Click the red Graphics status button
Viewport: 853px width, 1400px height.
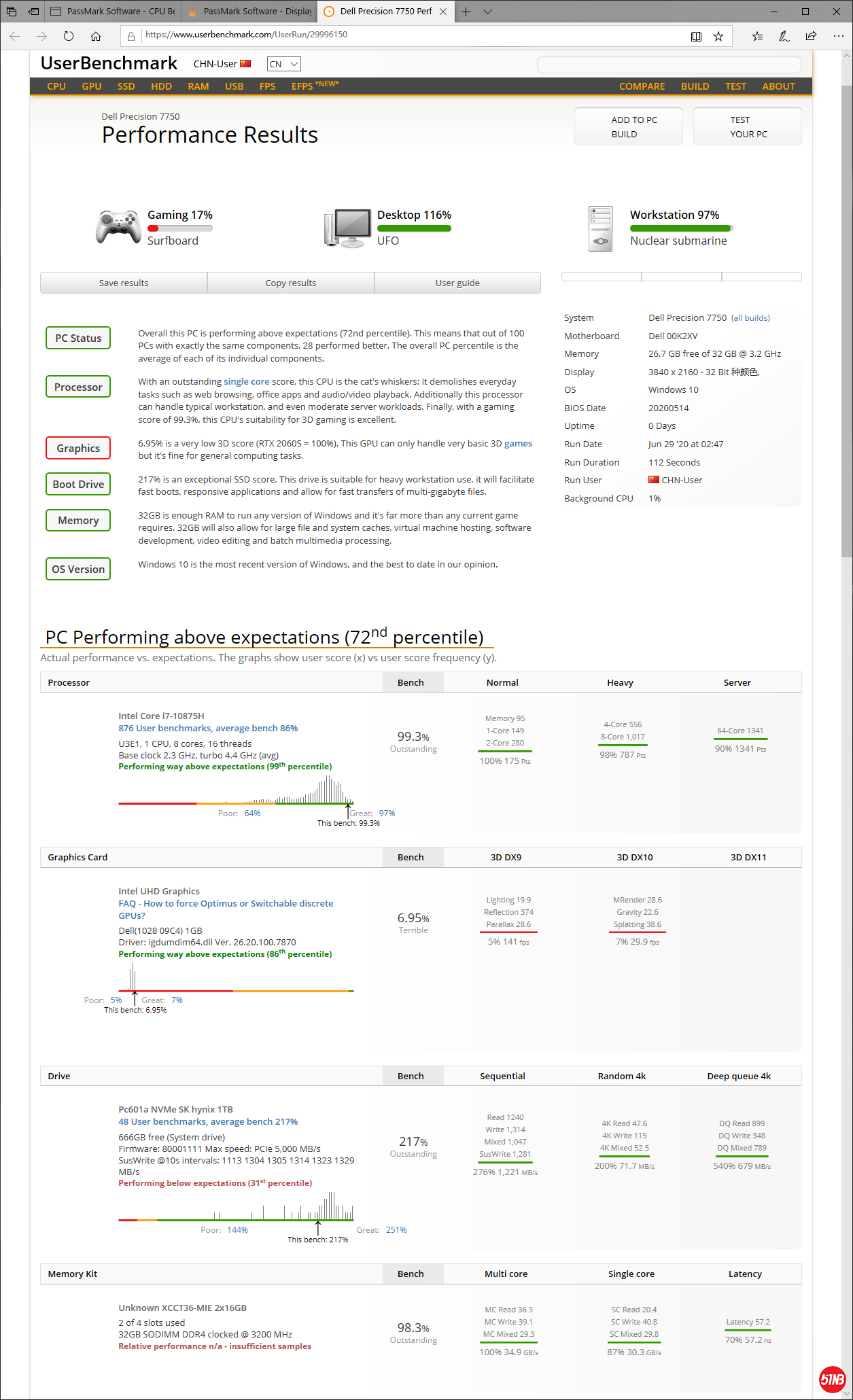[78, 448]
